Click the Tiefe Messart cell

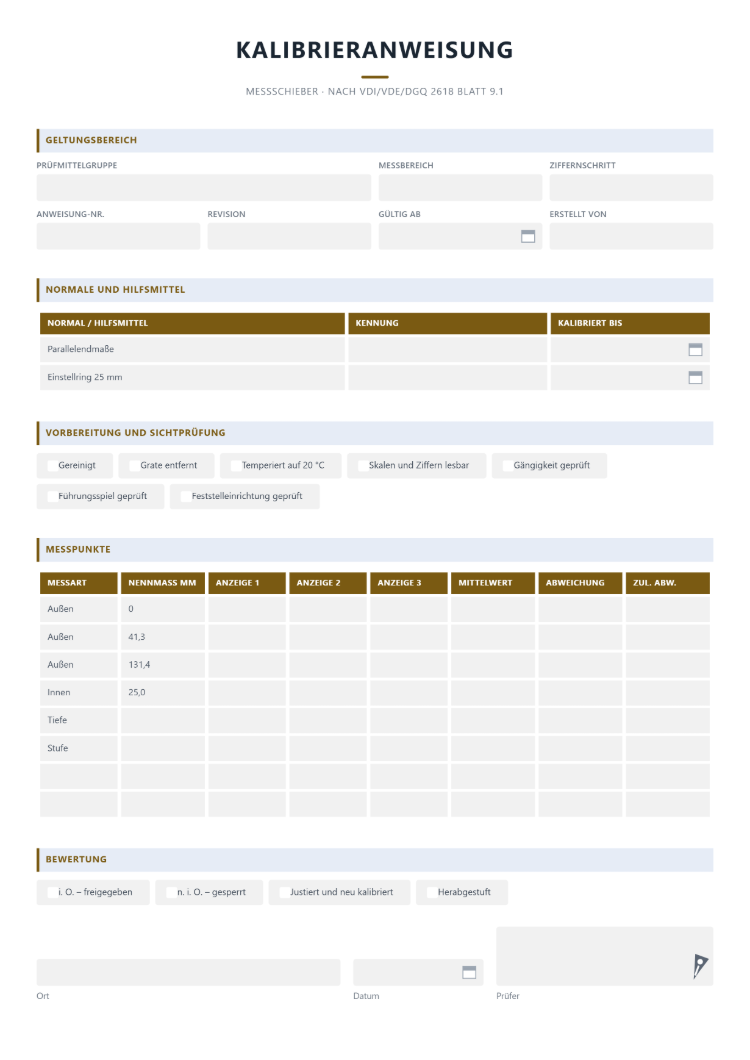[x=78, y=720]
